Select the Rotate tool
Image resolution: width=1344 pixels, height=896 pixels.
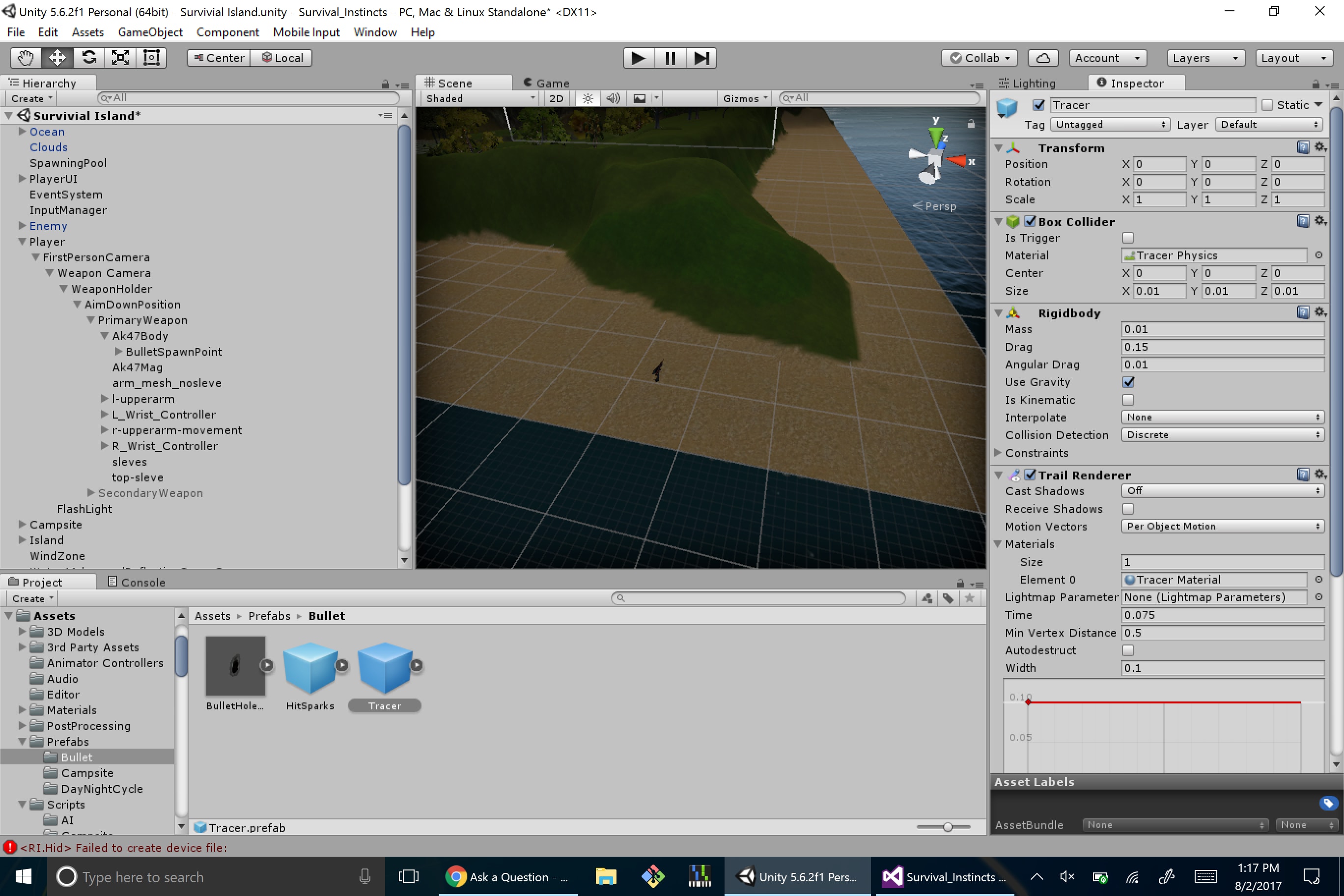click(x=88, y=57)
